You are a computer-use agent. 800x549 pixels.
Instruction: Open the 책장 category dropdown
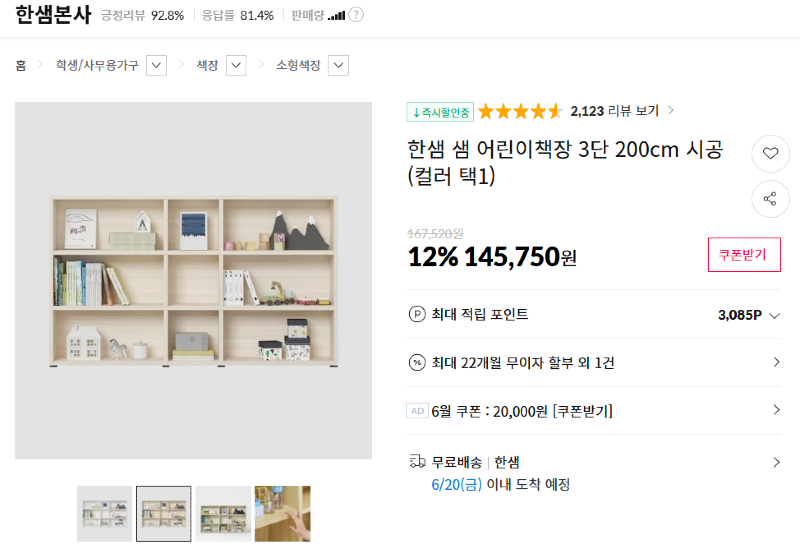click(236, 65)
